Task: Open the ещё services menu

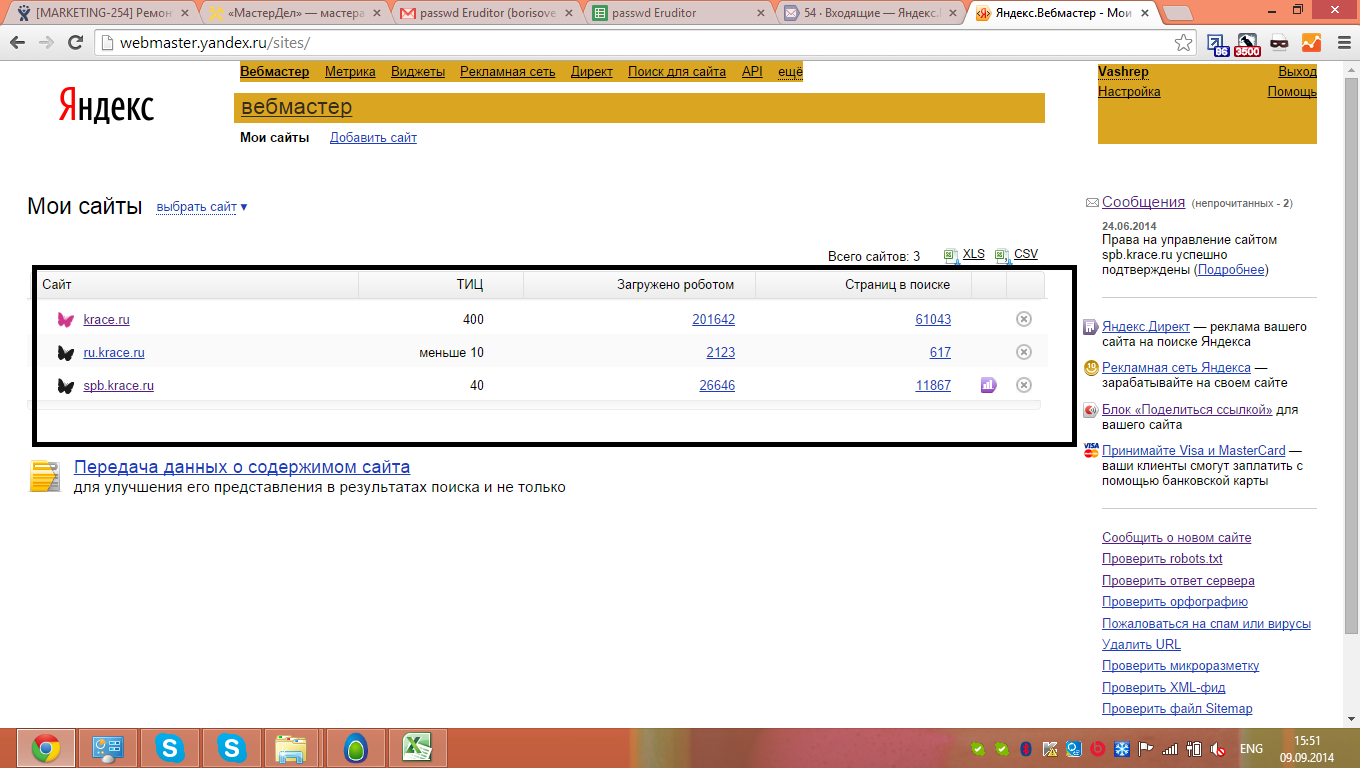Action: coord(790,72)
